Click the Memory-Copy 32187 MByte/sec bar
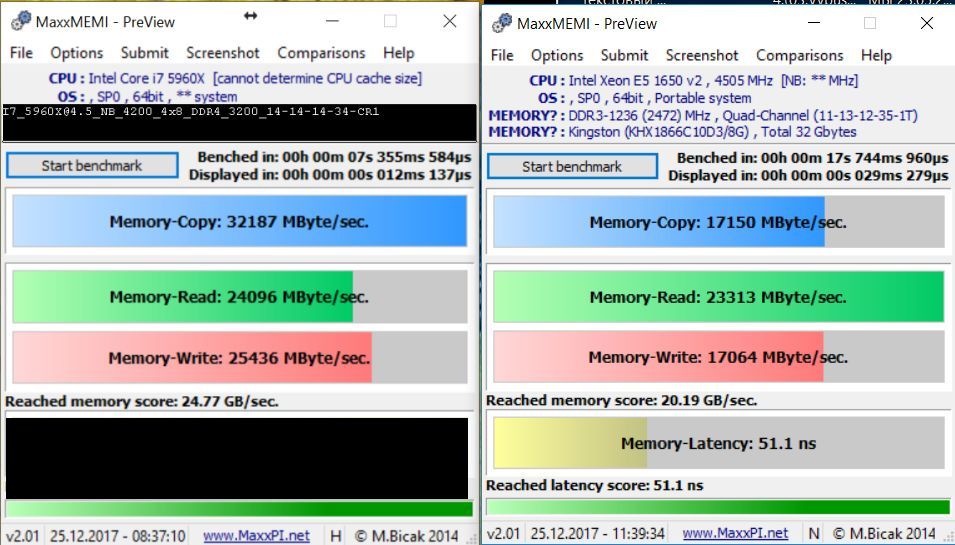This screenshot has height=545, width=955. point(239,221)
